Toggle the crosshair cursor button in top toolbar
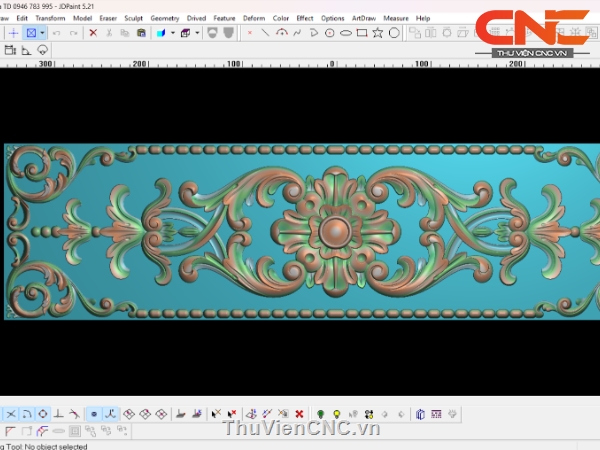Screen dimensions: 600x450 pyautogui.click(x=13, y=33)
